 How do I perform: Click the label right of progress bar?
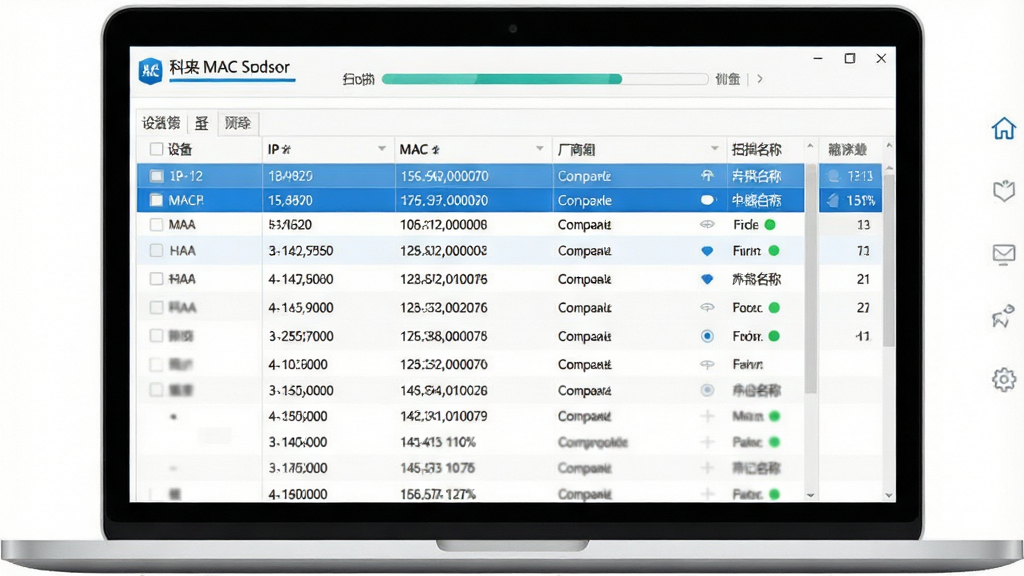coord(728,79)
